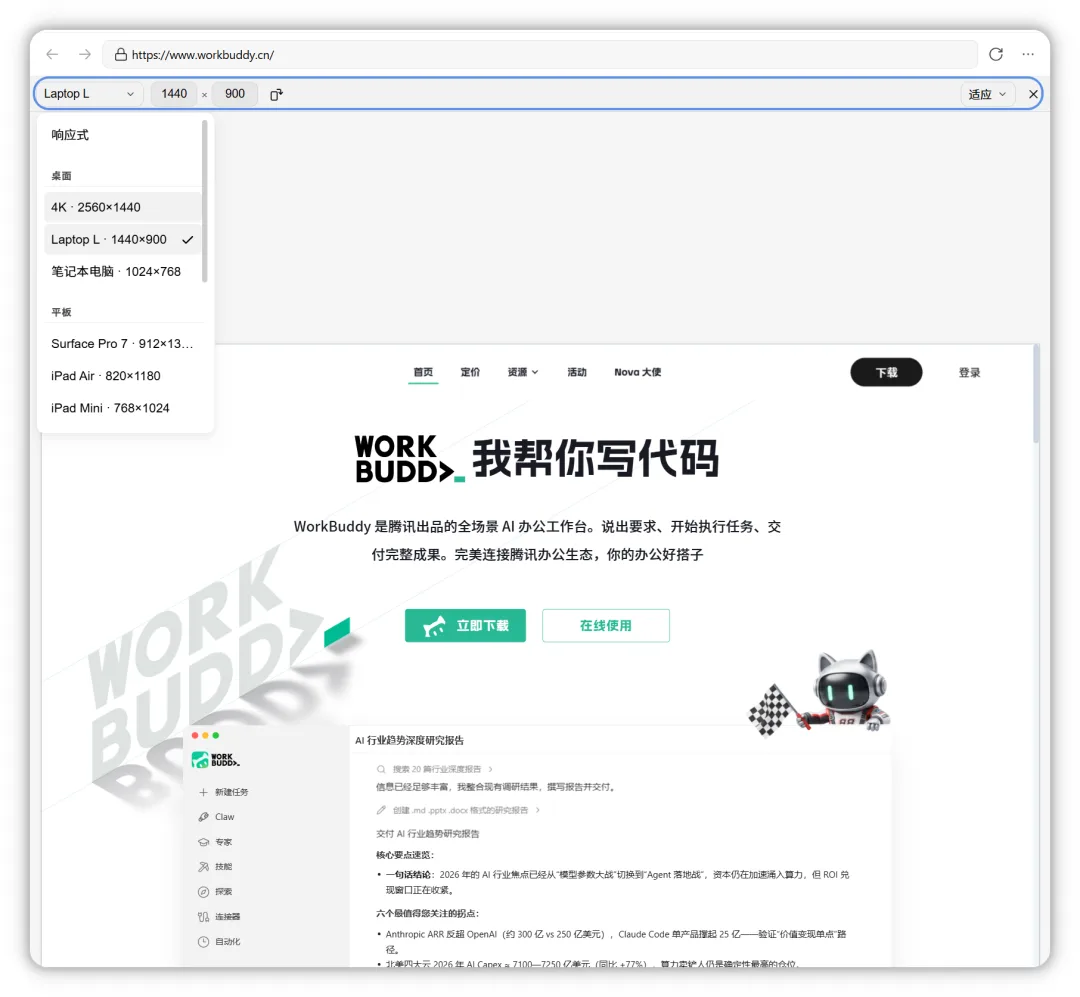Click the 平板 category header in the device list

61,313
